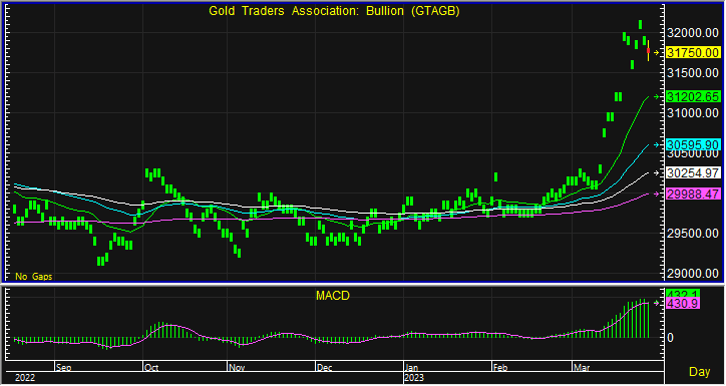Click the green arrow marker beside 31202.65

(x=656, y=96)
